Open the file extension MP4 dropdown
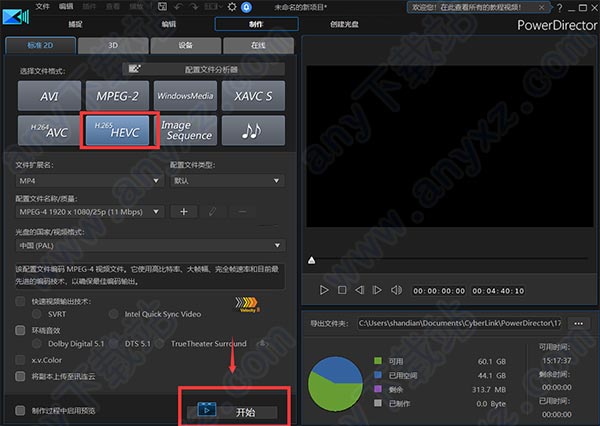Screen dimensions: 600x426 (x=89, y=181)
